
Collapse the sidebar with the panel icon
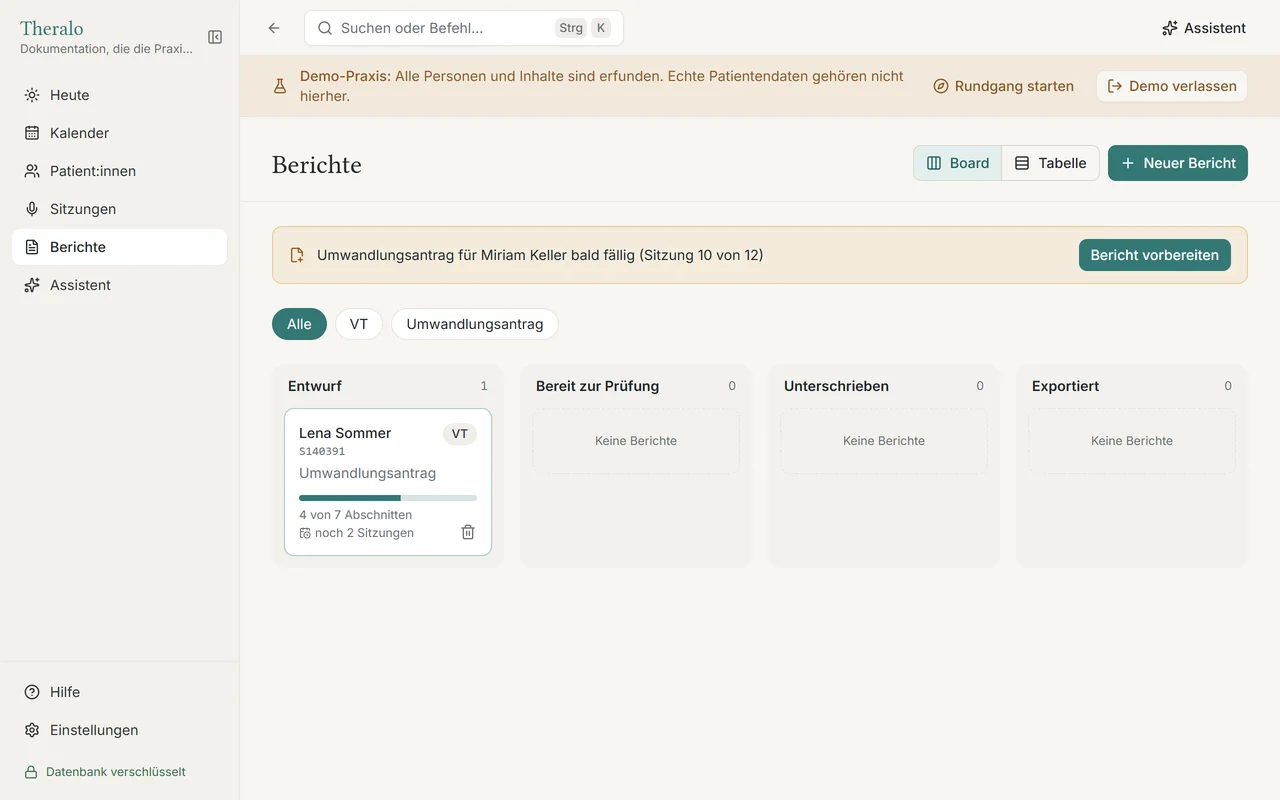(x=215, y=37)
